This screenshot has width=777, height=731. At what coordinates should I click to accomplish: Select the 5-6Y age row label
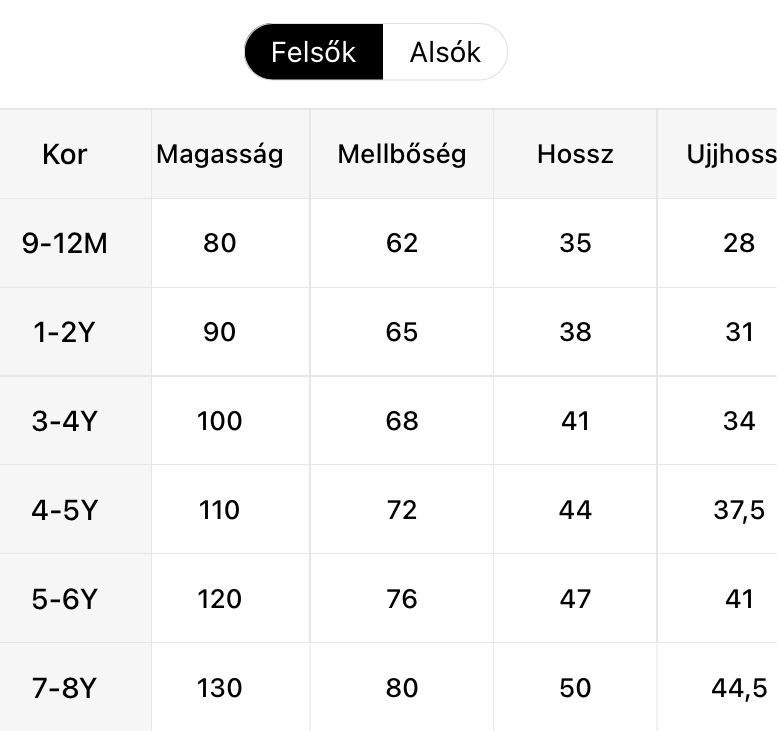click(x=65, y=599)
